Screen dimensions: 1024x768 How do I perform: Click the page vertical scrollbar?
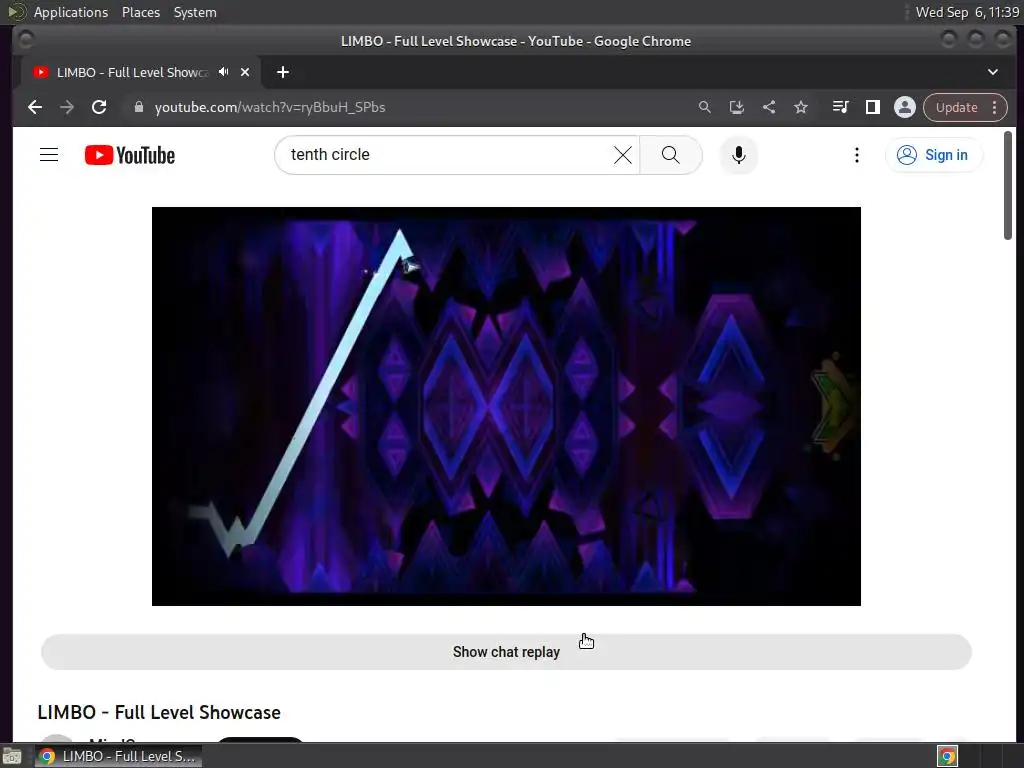(x=1008, y=185)
